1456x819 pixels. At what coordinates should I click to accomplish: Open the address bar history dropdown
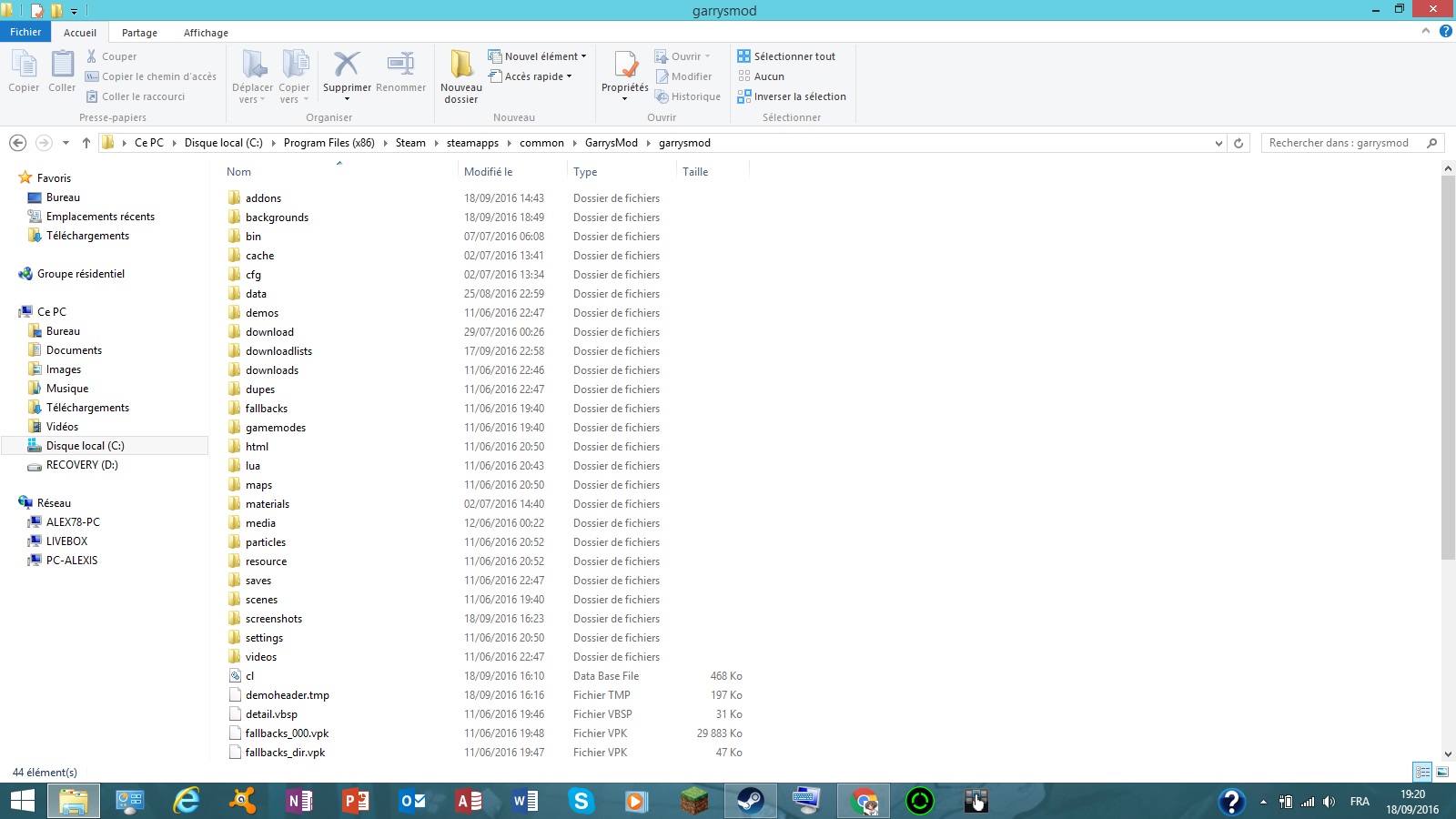click(x=1219, y=143)
